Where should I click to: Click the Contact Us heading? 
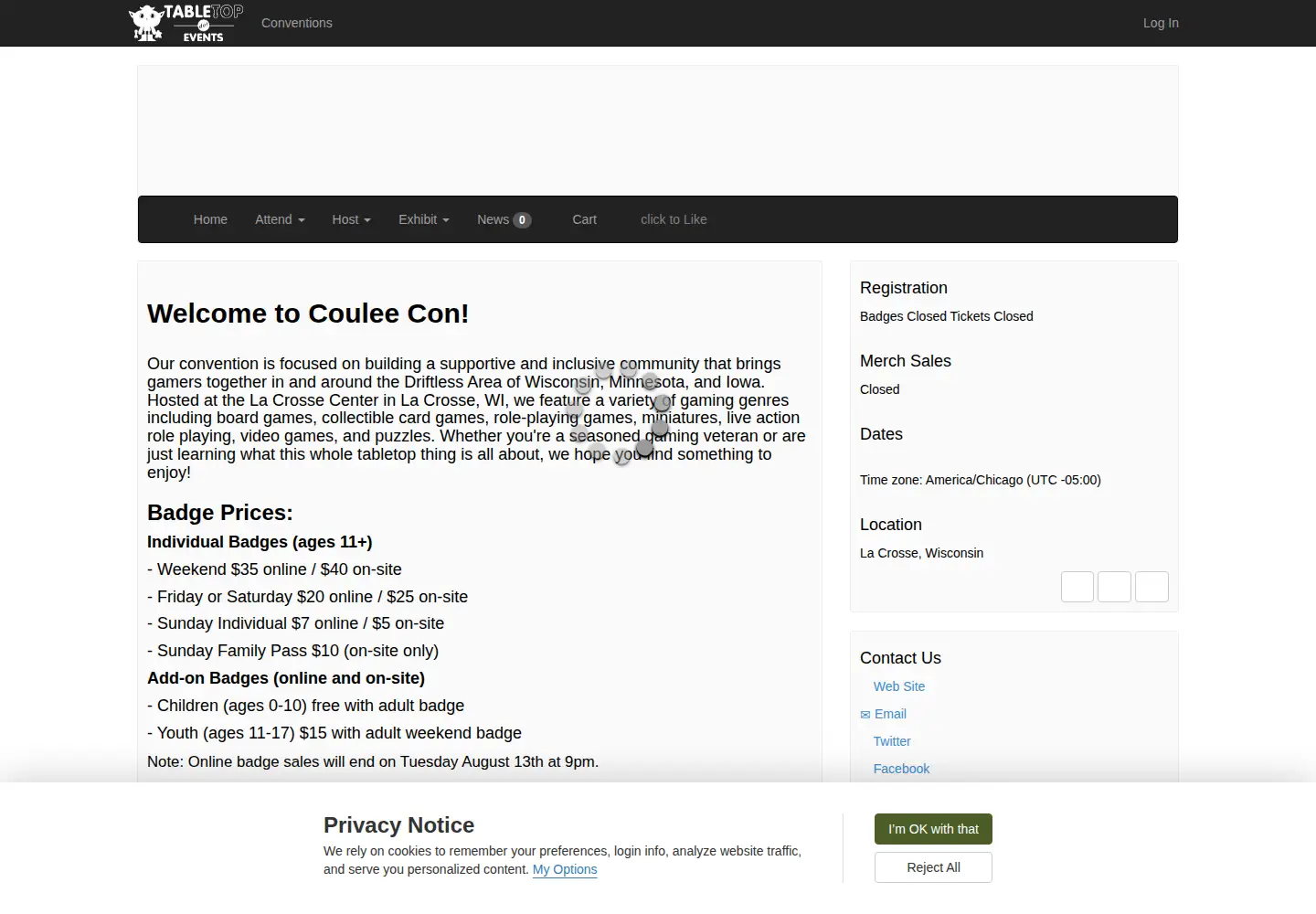point(900,658)
